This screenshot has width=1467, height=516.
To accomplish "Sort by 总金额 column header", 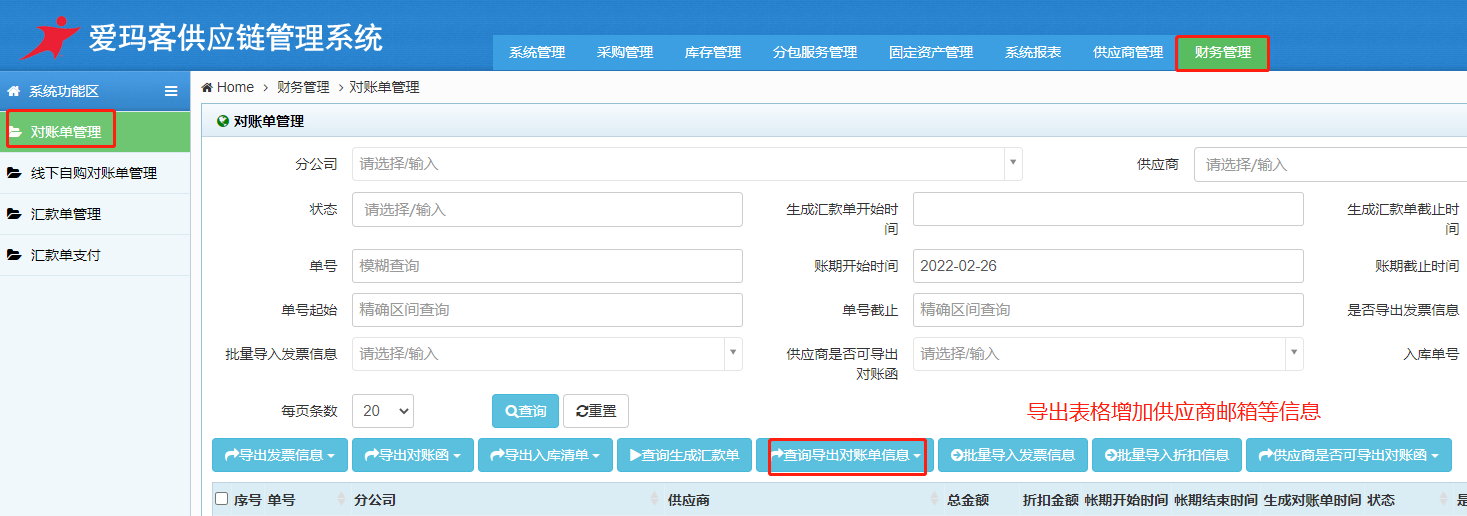I will pos(968,500).
